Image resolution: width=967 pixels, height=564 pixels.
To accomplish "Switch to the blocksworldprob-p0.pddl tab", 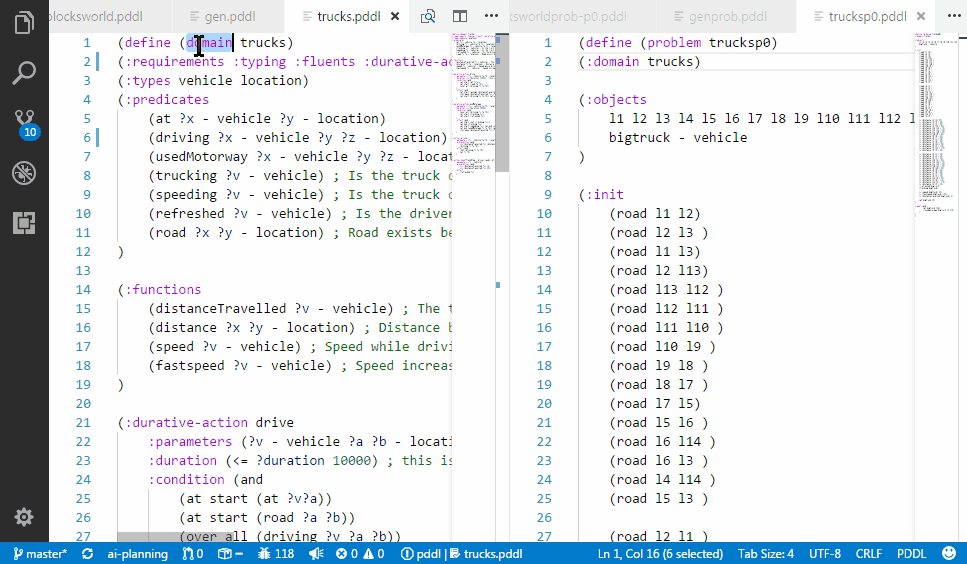I will click(x=569, y=17).
